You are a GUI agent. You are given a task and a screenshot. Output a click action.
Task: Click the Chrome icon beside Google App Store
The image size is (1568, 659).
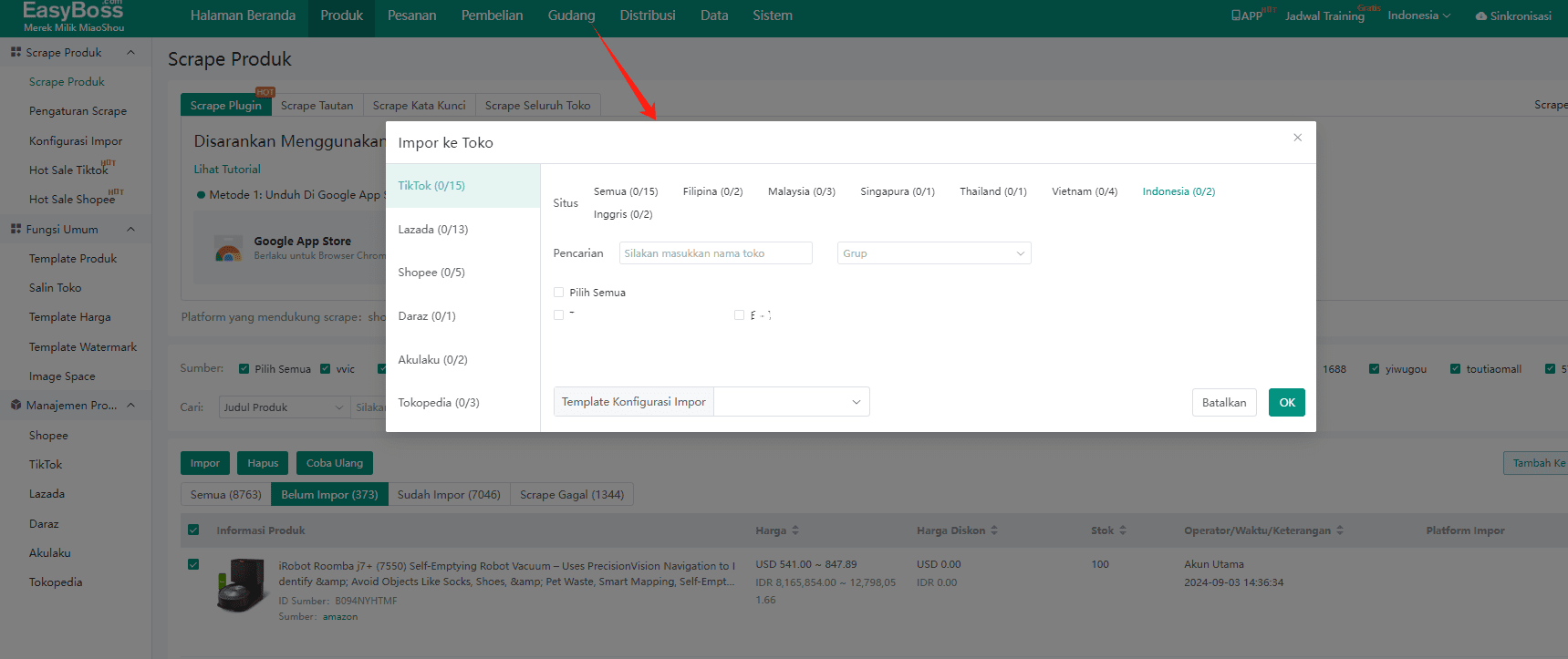pos(228,249)
